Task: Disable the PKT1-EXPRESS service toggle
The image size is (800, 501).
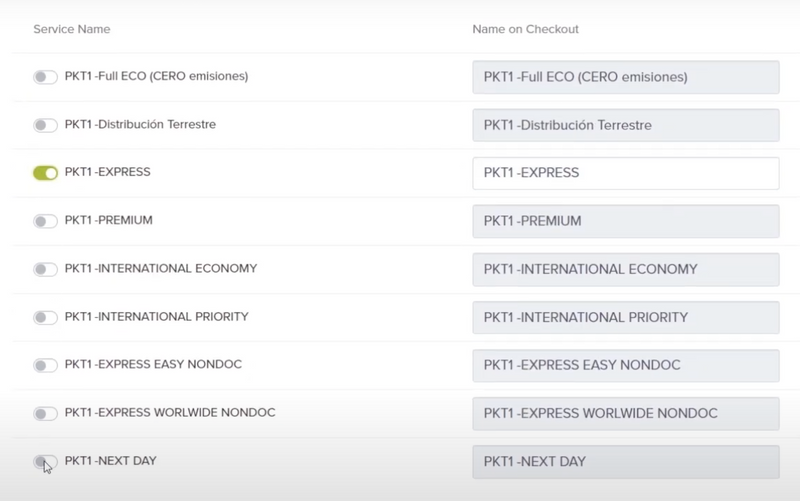Action: [45, 173]
